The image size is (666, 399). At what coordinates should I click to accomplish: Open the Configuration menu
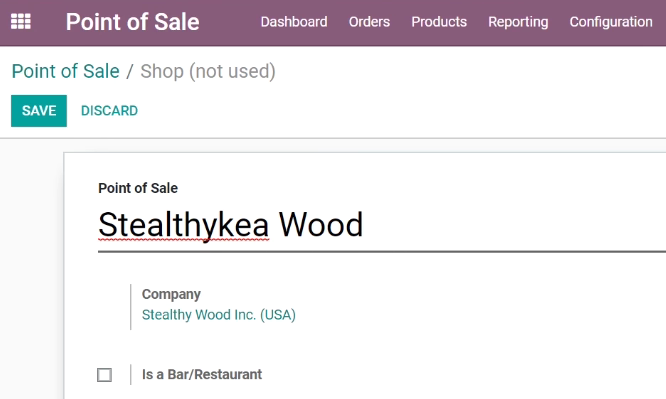pos(611,22)
